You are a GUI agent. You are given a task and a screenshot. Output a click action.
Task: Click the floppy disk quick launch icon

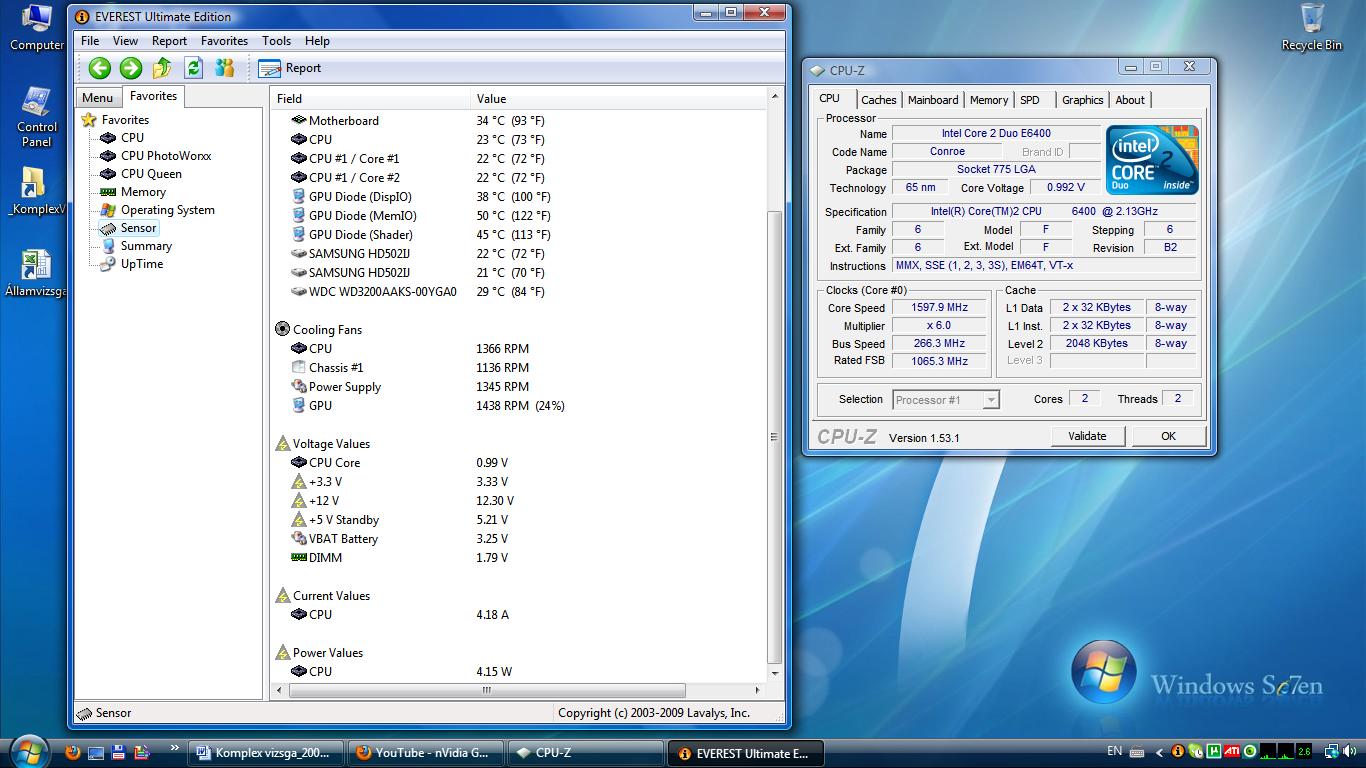119,753
